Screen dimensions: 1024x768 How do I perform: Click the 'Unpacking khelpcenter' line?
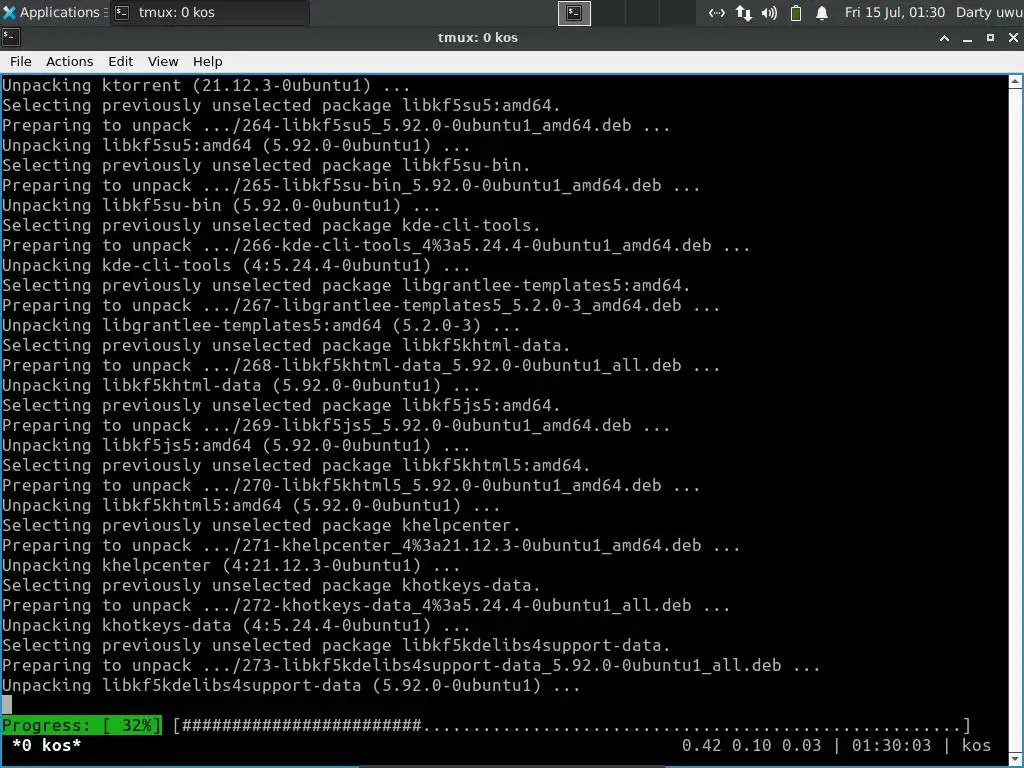(x=231, y=566)
